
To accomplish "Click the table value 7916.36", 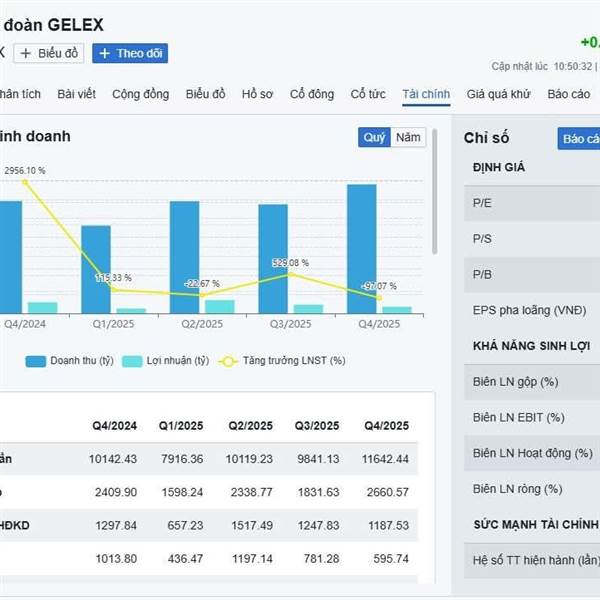I will [182, 459].
